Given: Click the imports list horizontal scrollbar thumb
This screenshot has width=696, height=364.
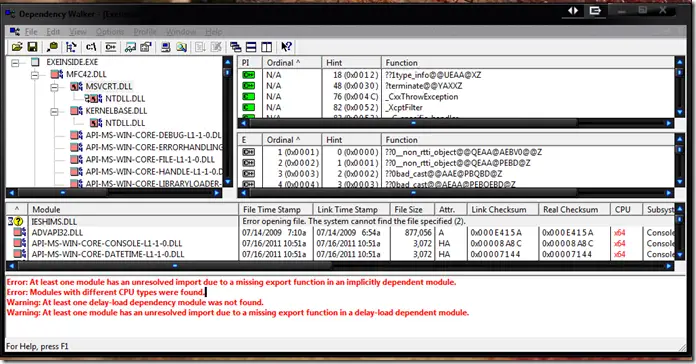Looking at the screenshot, I should pos(413,123).
